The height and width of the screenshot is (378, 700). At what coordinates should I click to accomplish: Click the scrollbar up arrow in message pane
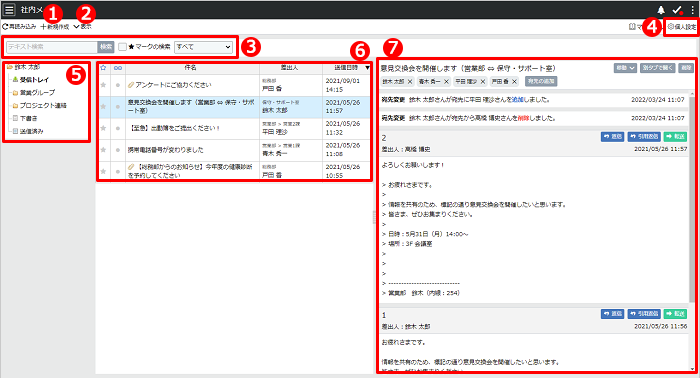tap(692, 94)
